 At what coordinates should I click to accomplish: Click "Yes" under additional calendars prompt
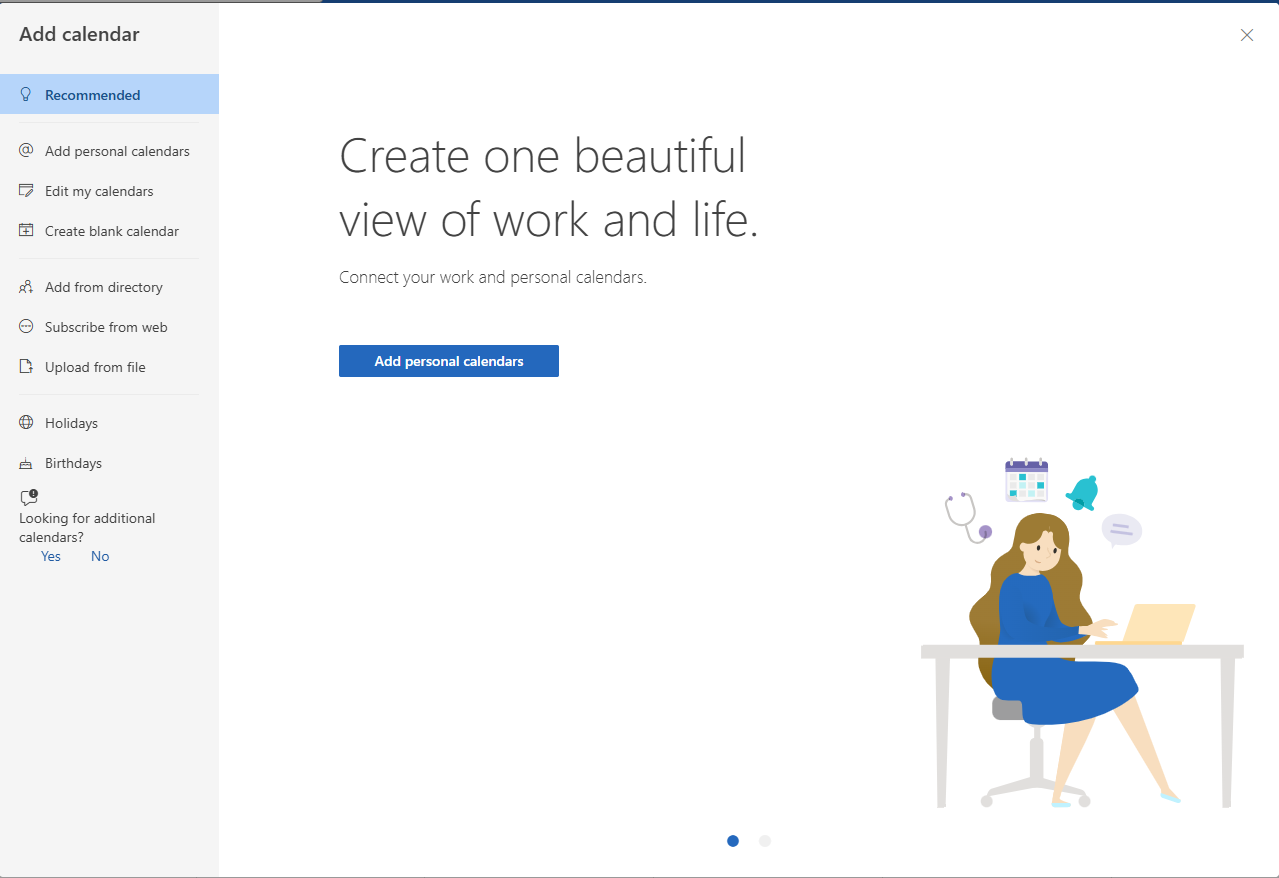click(50, 556)
